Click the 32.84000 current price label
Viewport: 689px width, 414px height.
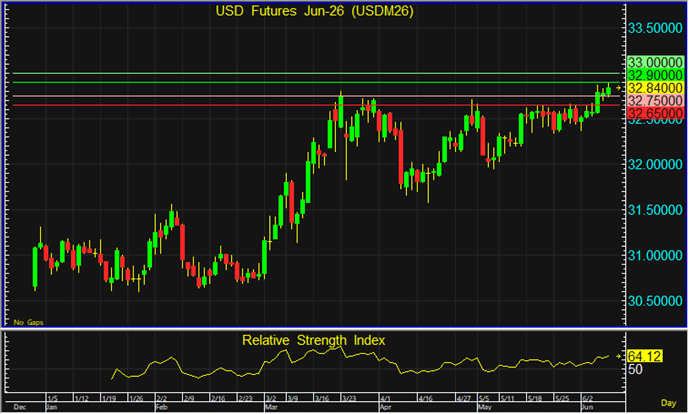click(x=655, y=88)
